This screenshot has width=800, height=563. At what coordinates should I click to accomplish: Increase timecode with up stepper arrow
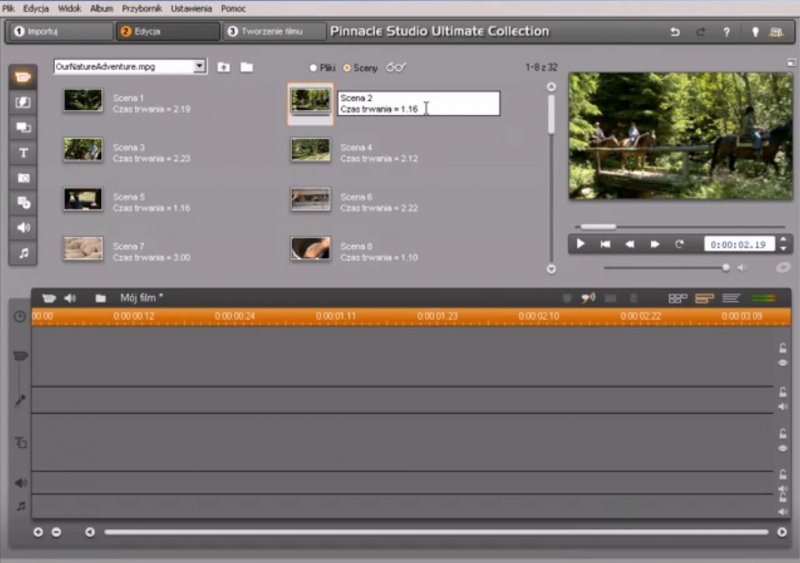click(783, 239)
